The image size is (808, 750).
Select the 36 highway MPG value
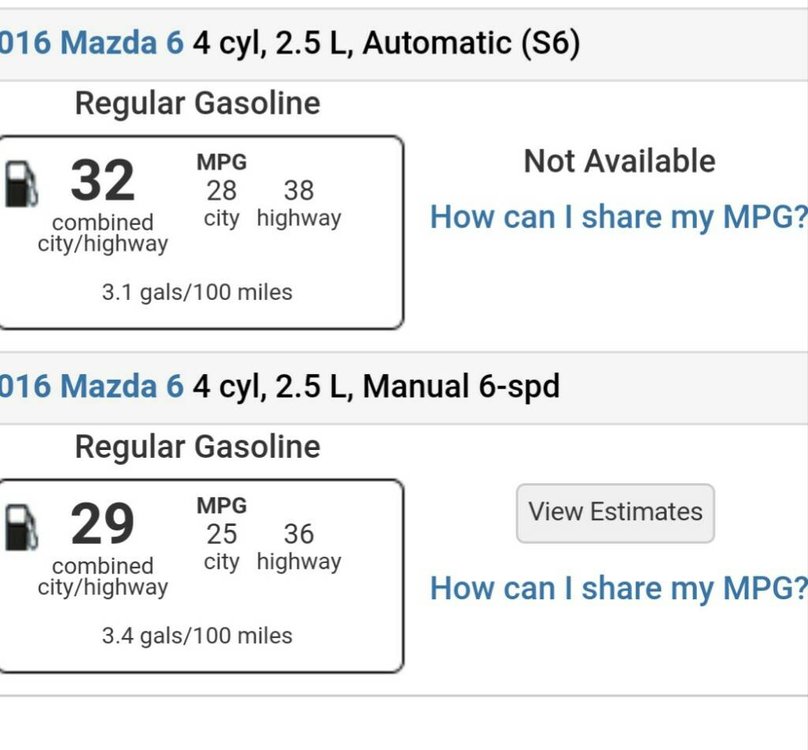298,534
